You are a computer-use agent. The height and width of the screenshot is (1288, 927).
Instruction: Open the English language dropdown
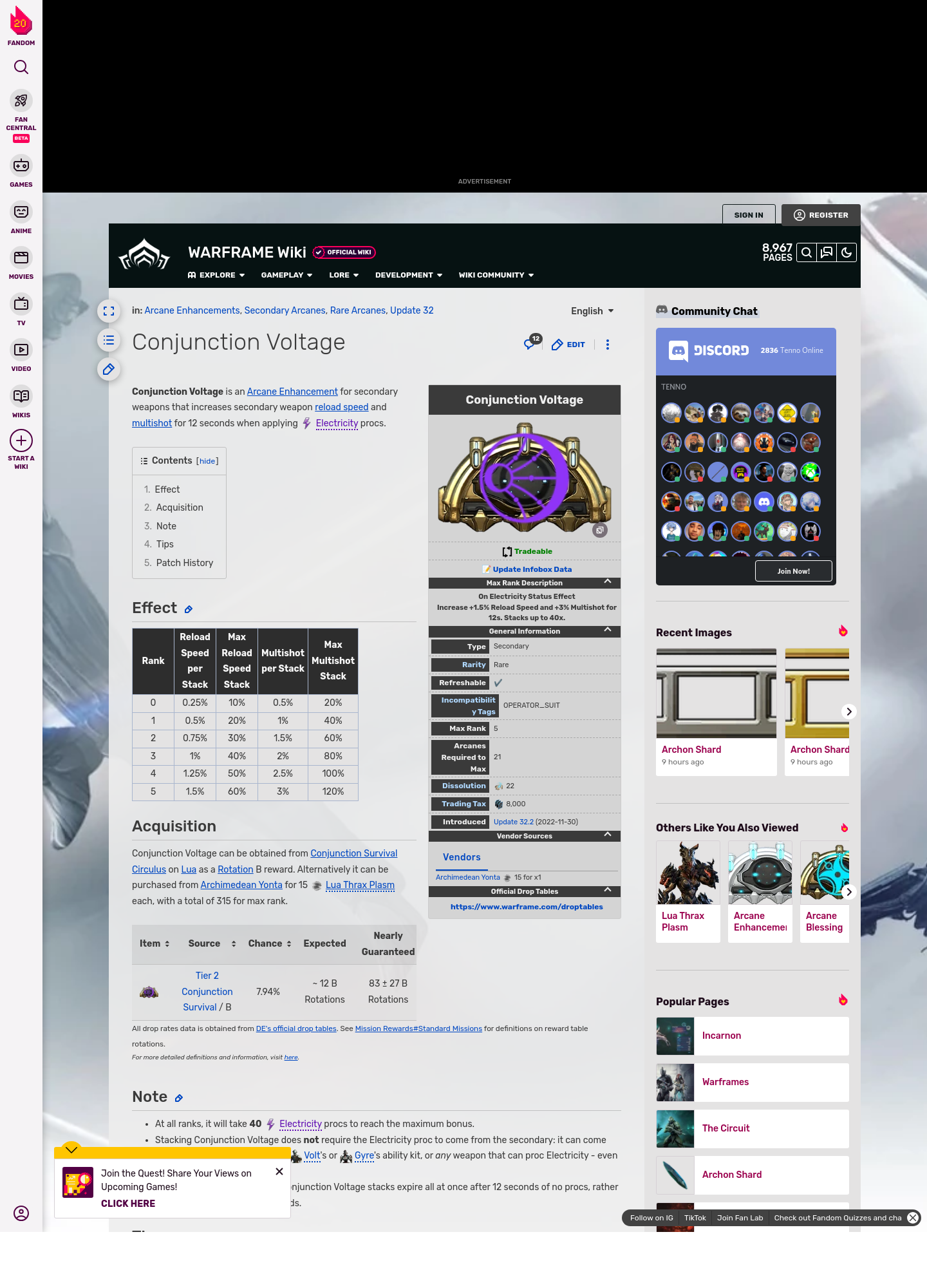click(592, 311)
